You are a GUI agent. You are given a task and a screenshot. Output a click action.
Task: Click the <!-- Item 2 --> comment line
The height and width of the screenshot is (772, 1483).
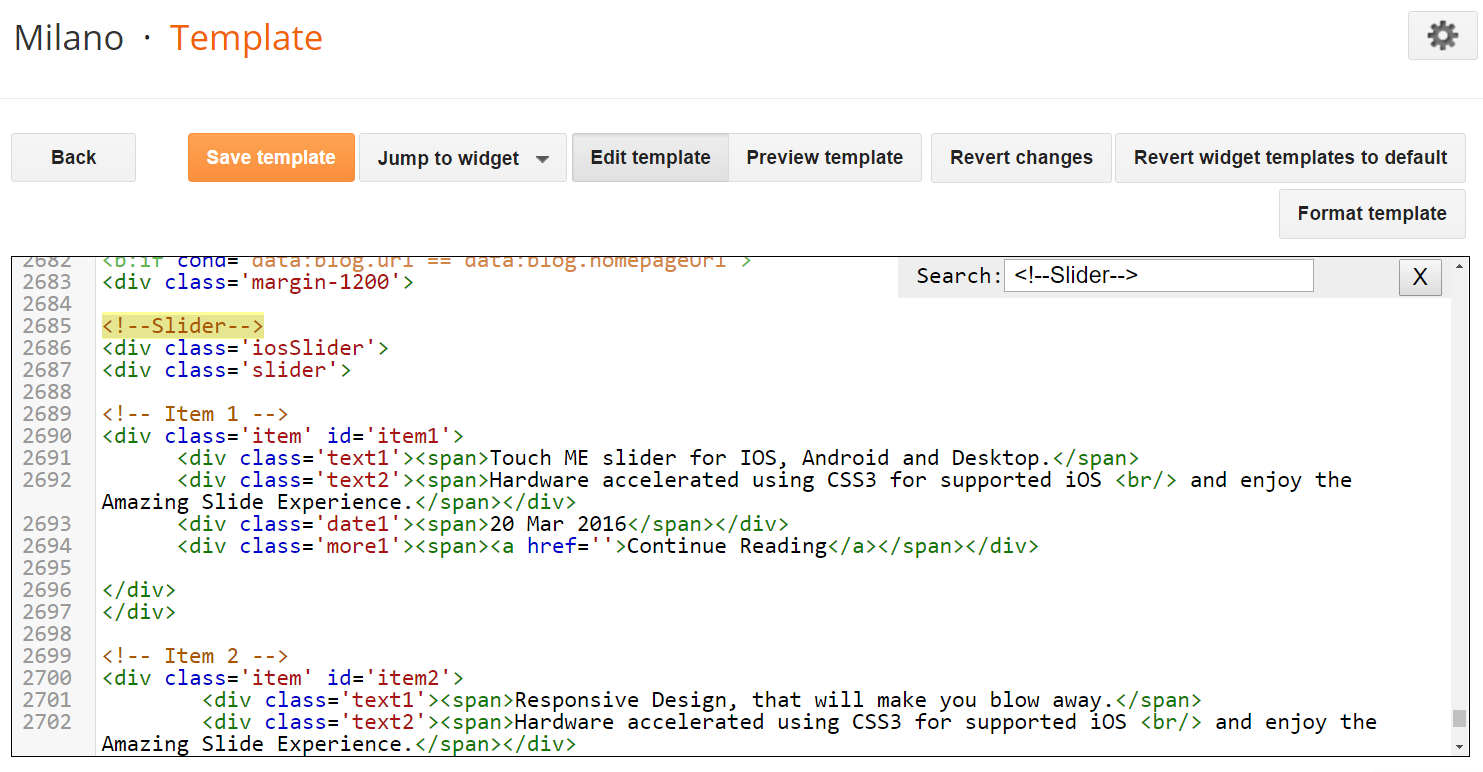coord(195,656)
